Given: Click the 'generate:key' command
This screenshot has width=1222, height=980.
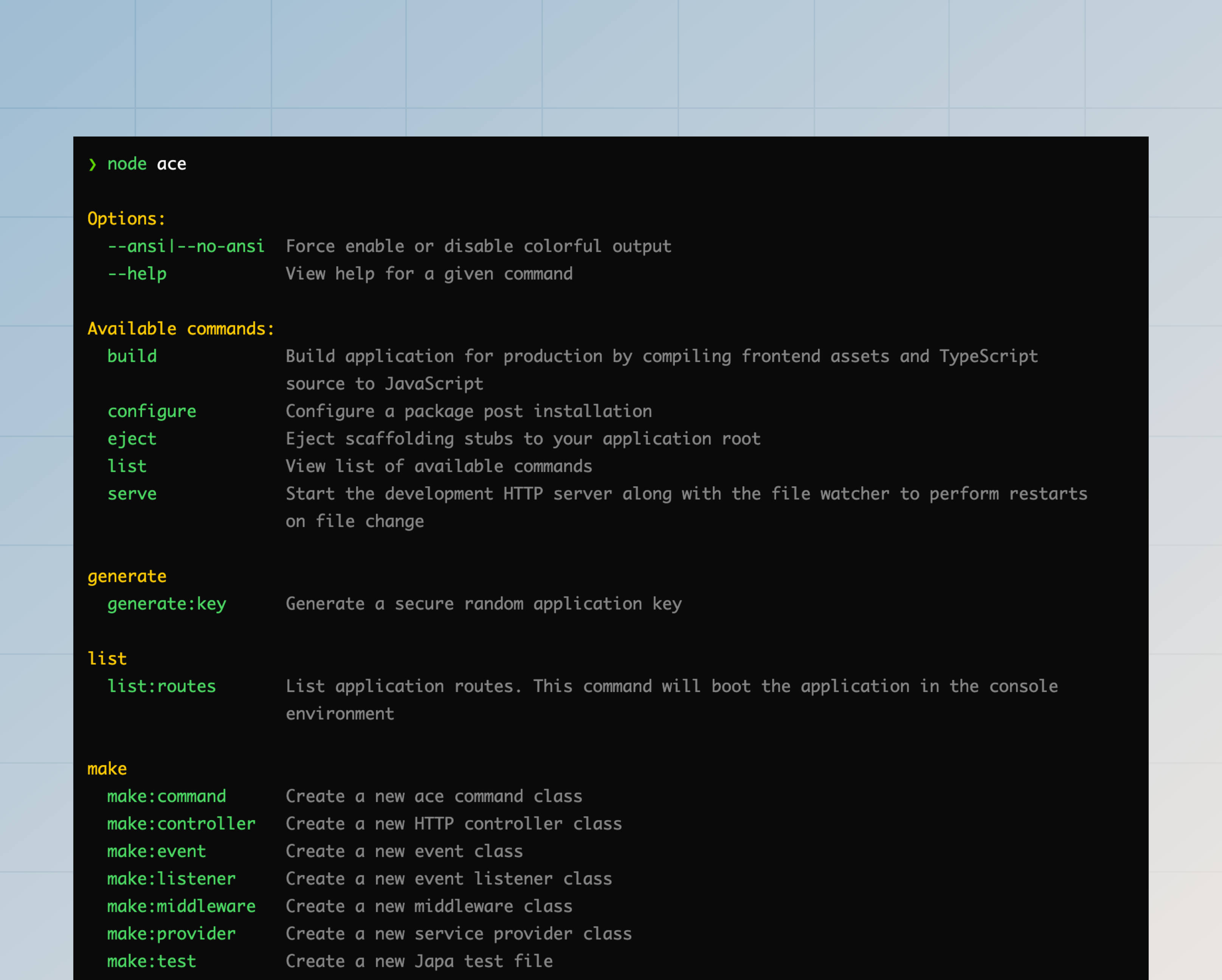Looking at the screenshot, I should click(x=167, y=604).
